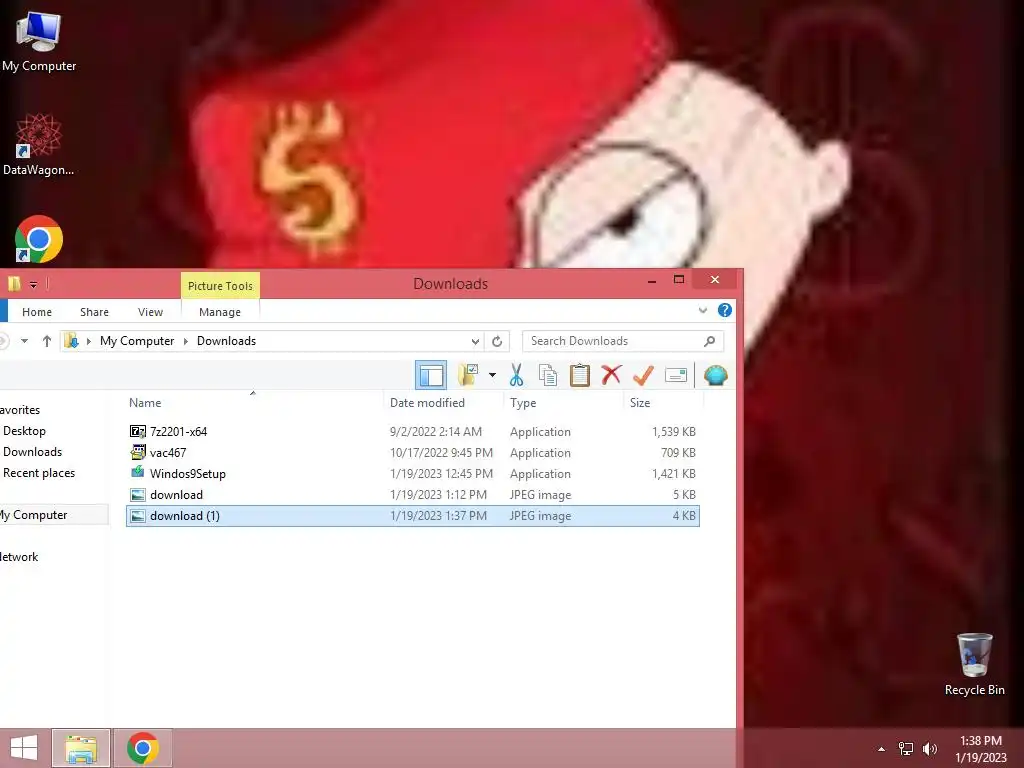Click the folder icon in the address bar
The image size is (1024, 768).
[71, 340]
